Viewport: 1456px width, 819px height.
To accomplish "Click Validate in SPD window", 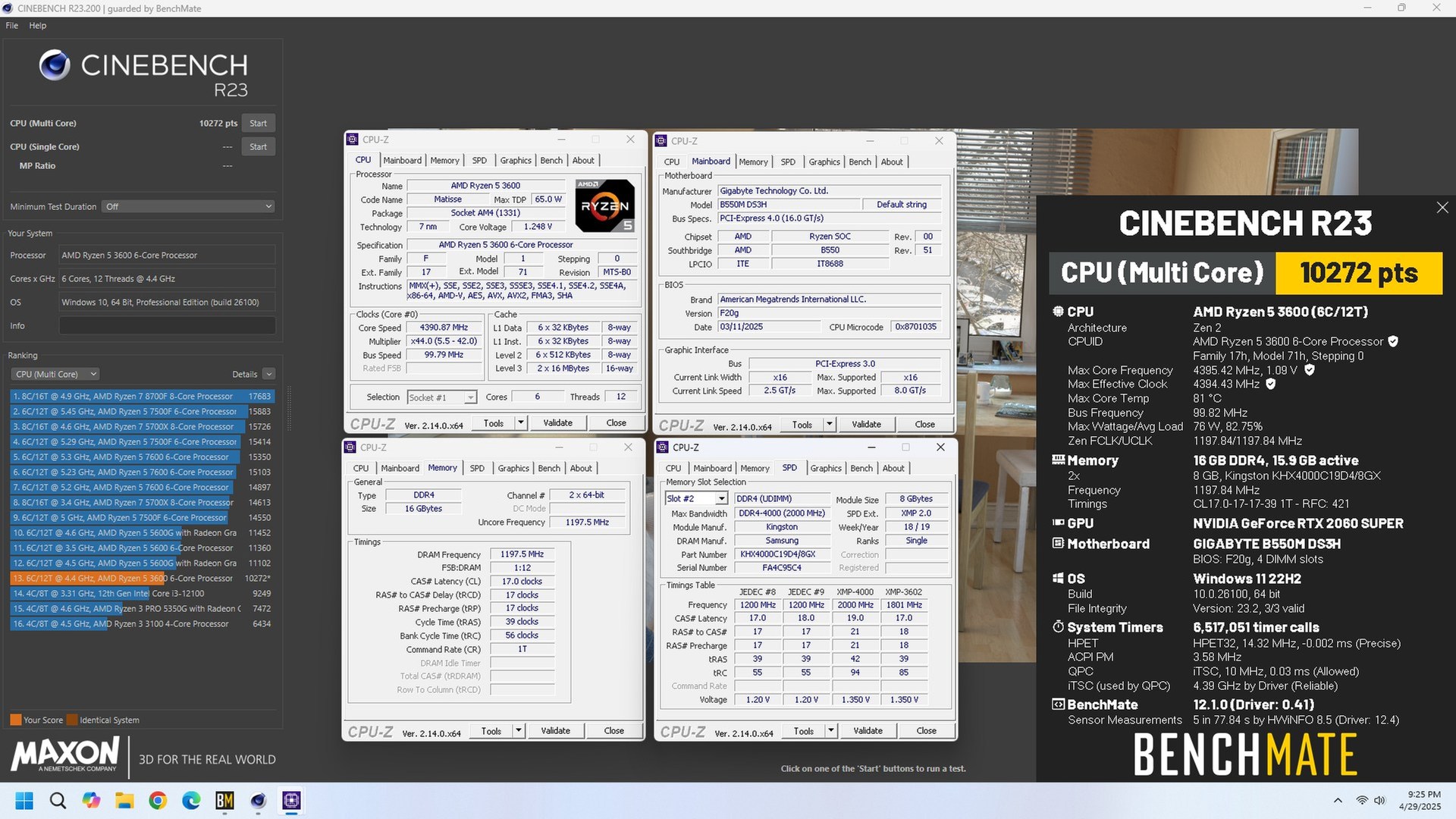I will click(x=868, y=731).
